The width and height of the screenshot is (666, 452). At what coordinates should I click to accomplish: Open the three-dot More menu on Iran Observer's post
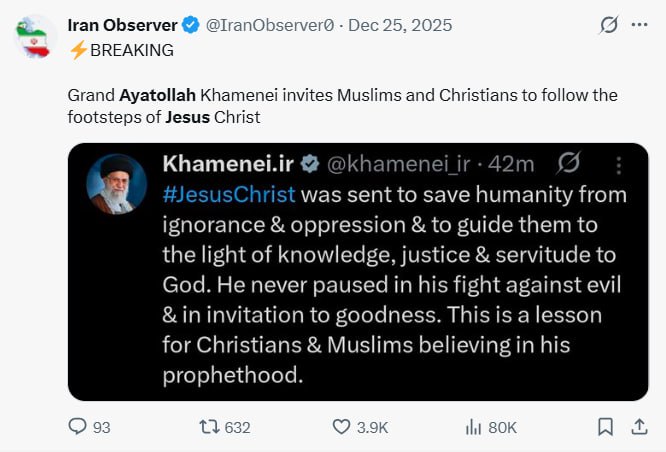pyautogui.click(x=640, y=25)
